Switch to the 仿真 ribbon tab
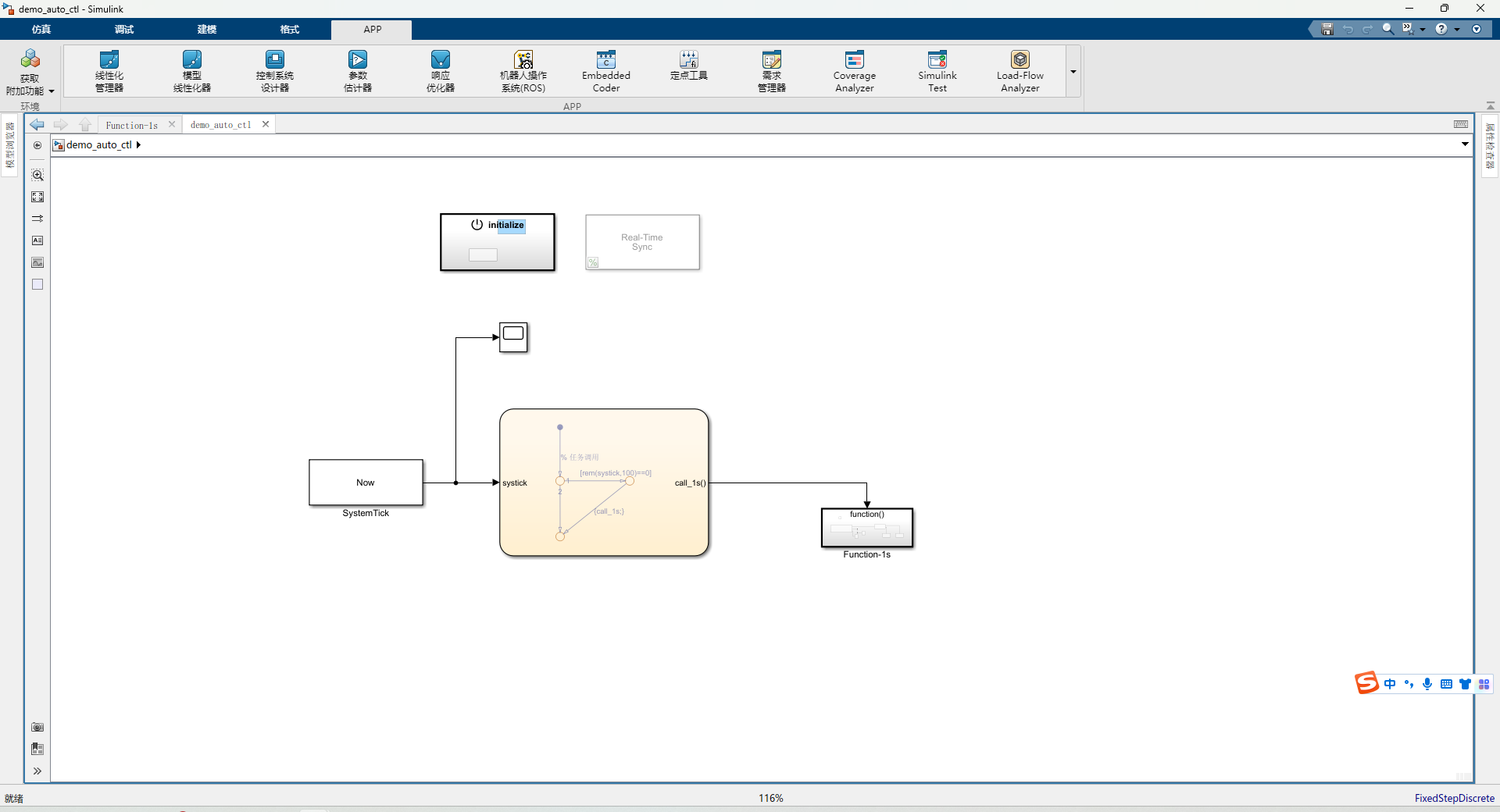 41,29
